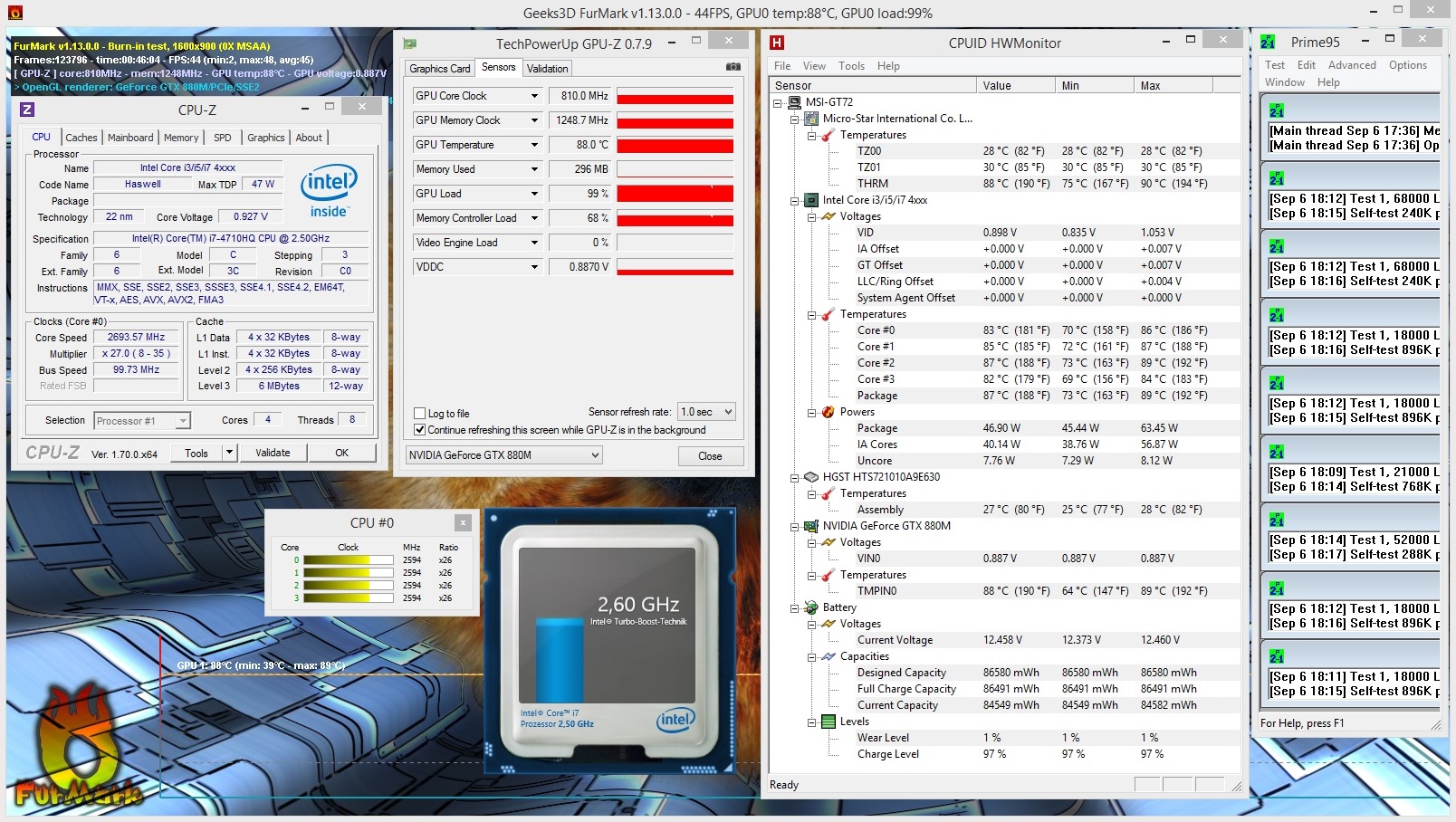Screen dimensions: 1456x822
Task: Open the GPU Core Clock sensor dropdown
Action: (534, 96)
